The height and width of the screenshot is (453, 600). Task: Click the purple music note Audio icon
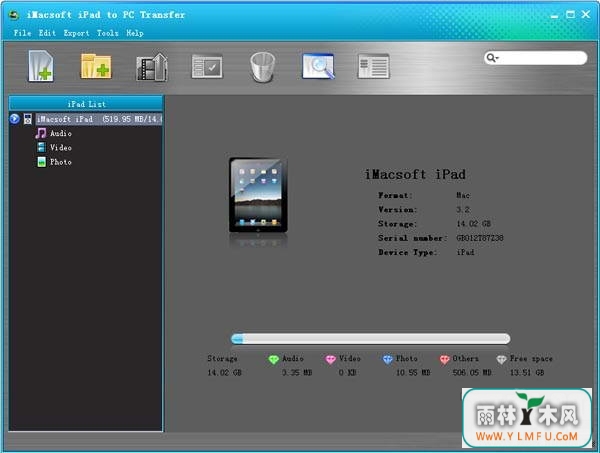click(x=41, y=133)
